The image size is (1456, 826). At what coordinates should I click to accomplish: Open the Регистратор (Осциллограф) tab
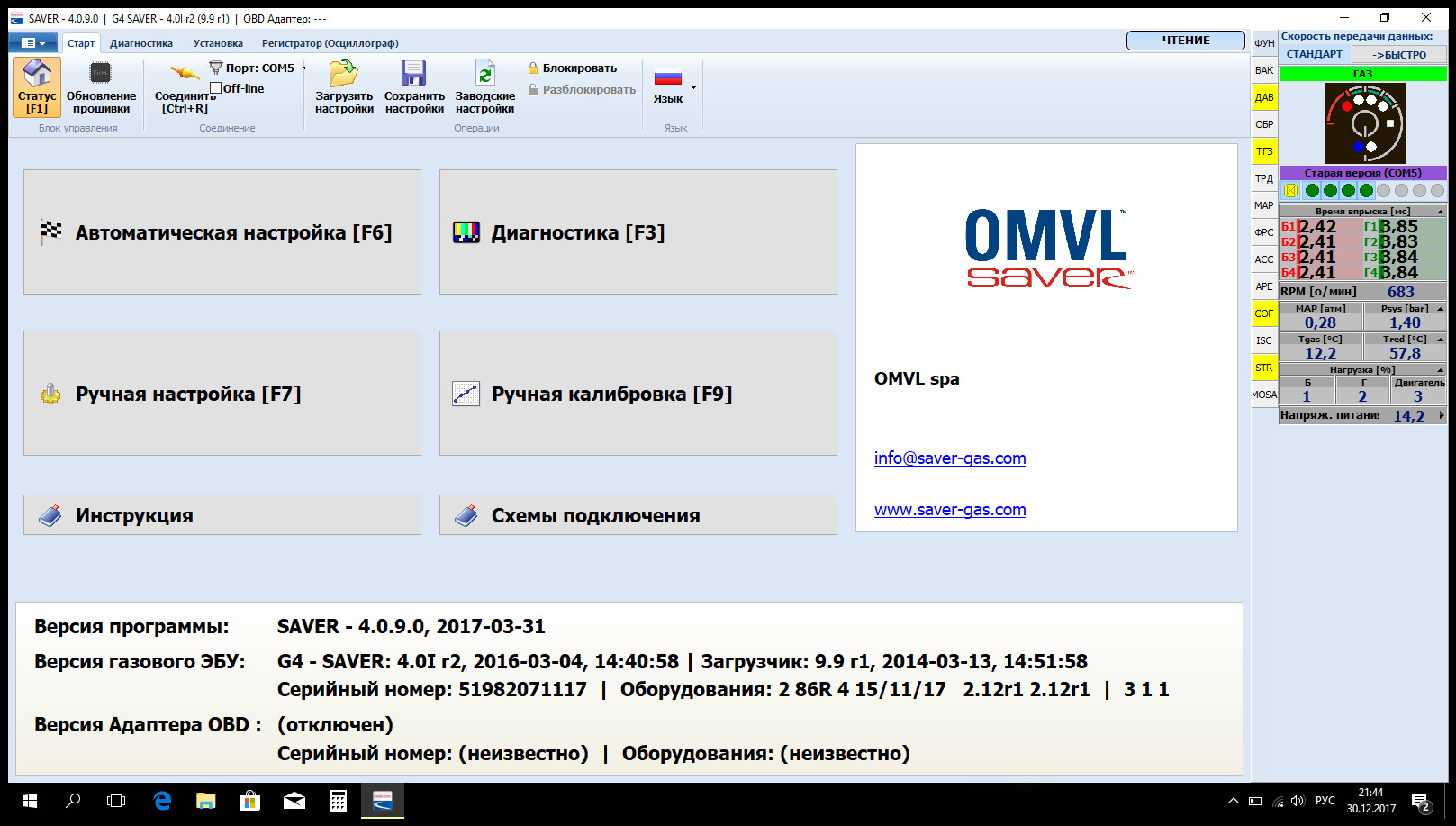pos(330,43)
